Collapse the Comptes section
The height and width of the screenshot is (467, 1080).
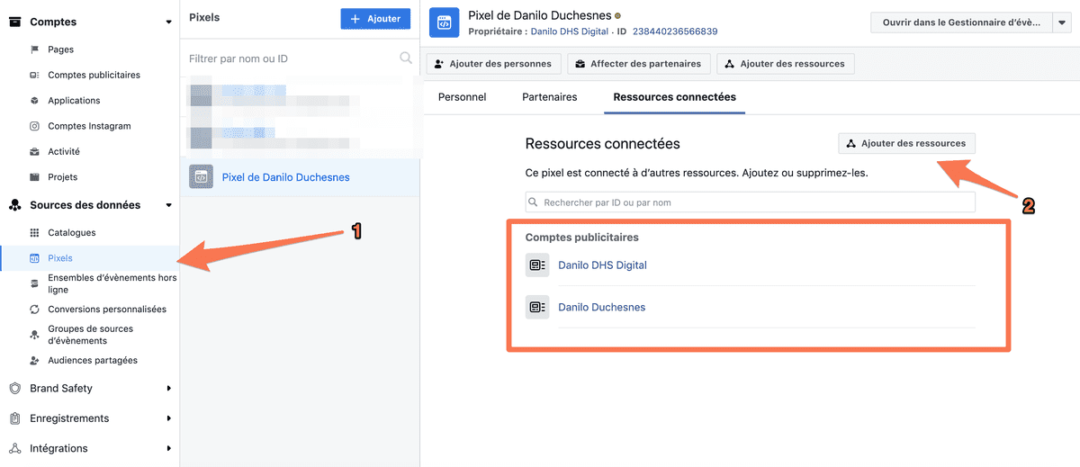(168, 22)
